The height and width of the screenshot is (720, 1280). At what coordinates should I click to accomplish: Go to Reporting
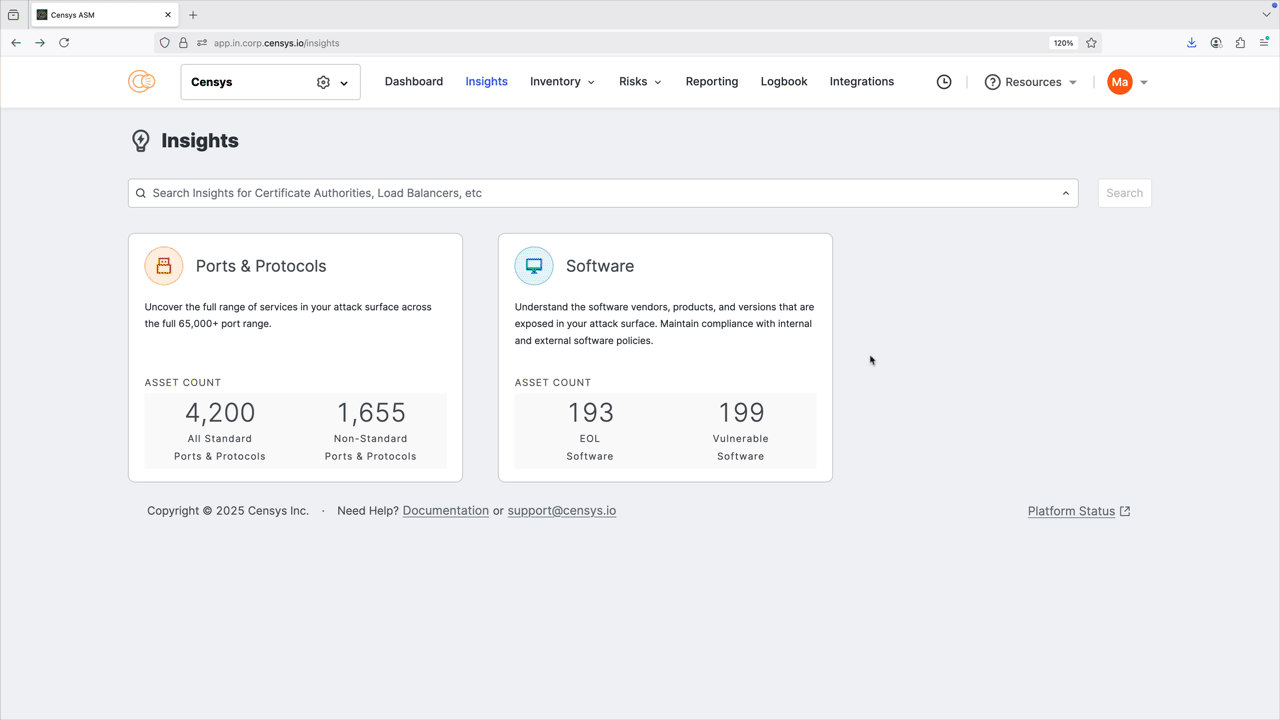click(712, 82)
